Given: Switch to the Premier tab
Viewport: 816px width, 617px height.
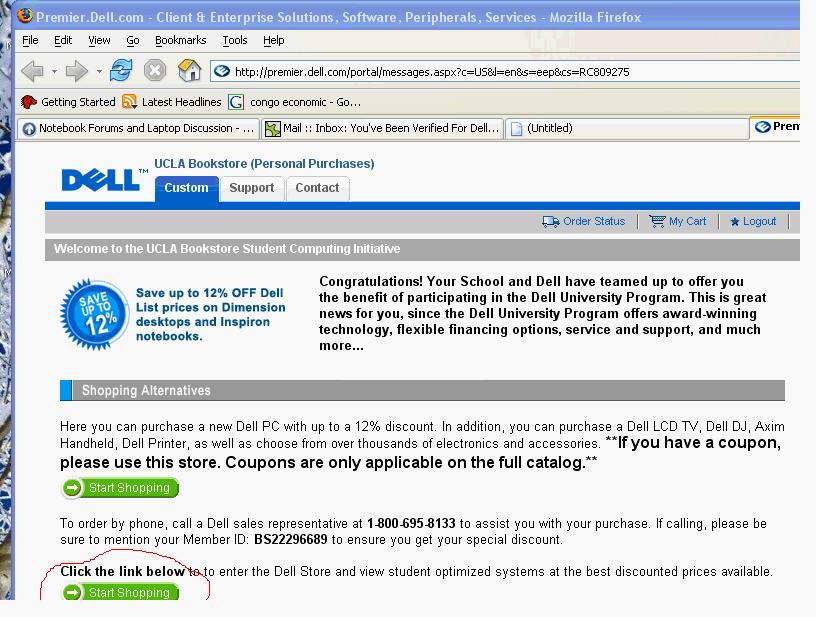Looking at the screenshot, I should (775, 126).
